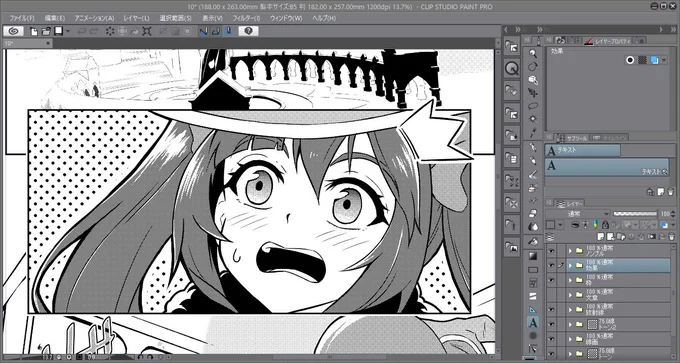This screenshot has width=680, height=363.
Task: Show the hidden 文章 layer folder
Action: [x=551, y=295]
